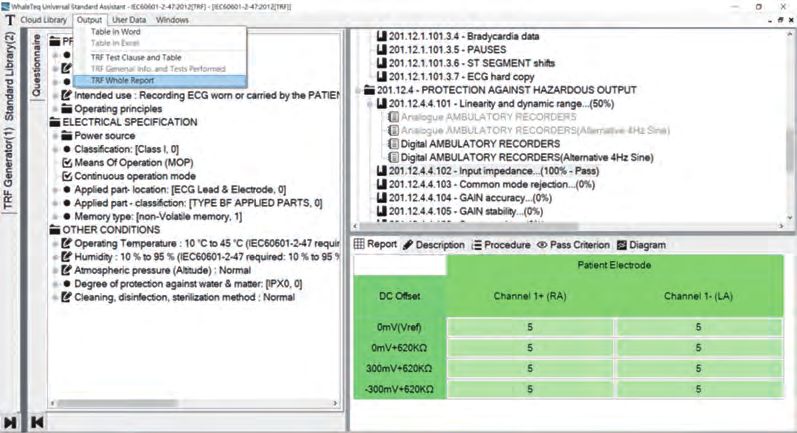Click the Linearity and dynamic range icon
This screenshot has height=433, width=797.
(x=382, y=104)
